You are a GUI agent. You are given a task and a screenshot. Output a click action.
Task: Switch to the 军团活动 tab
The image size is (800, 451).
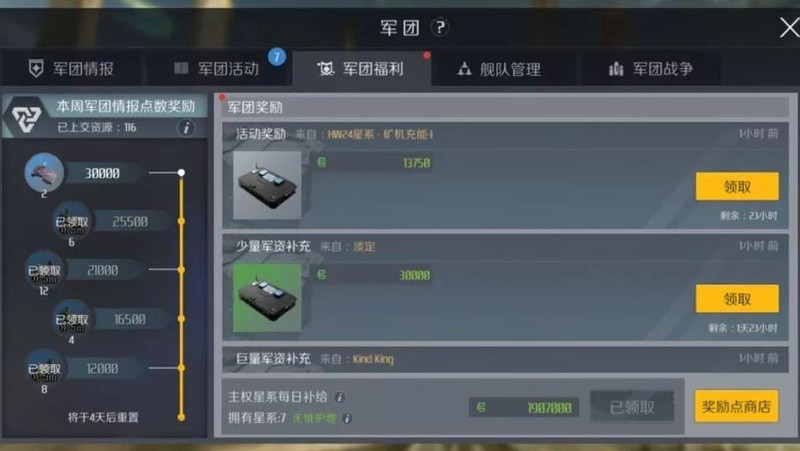click(x=217, y=68)
